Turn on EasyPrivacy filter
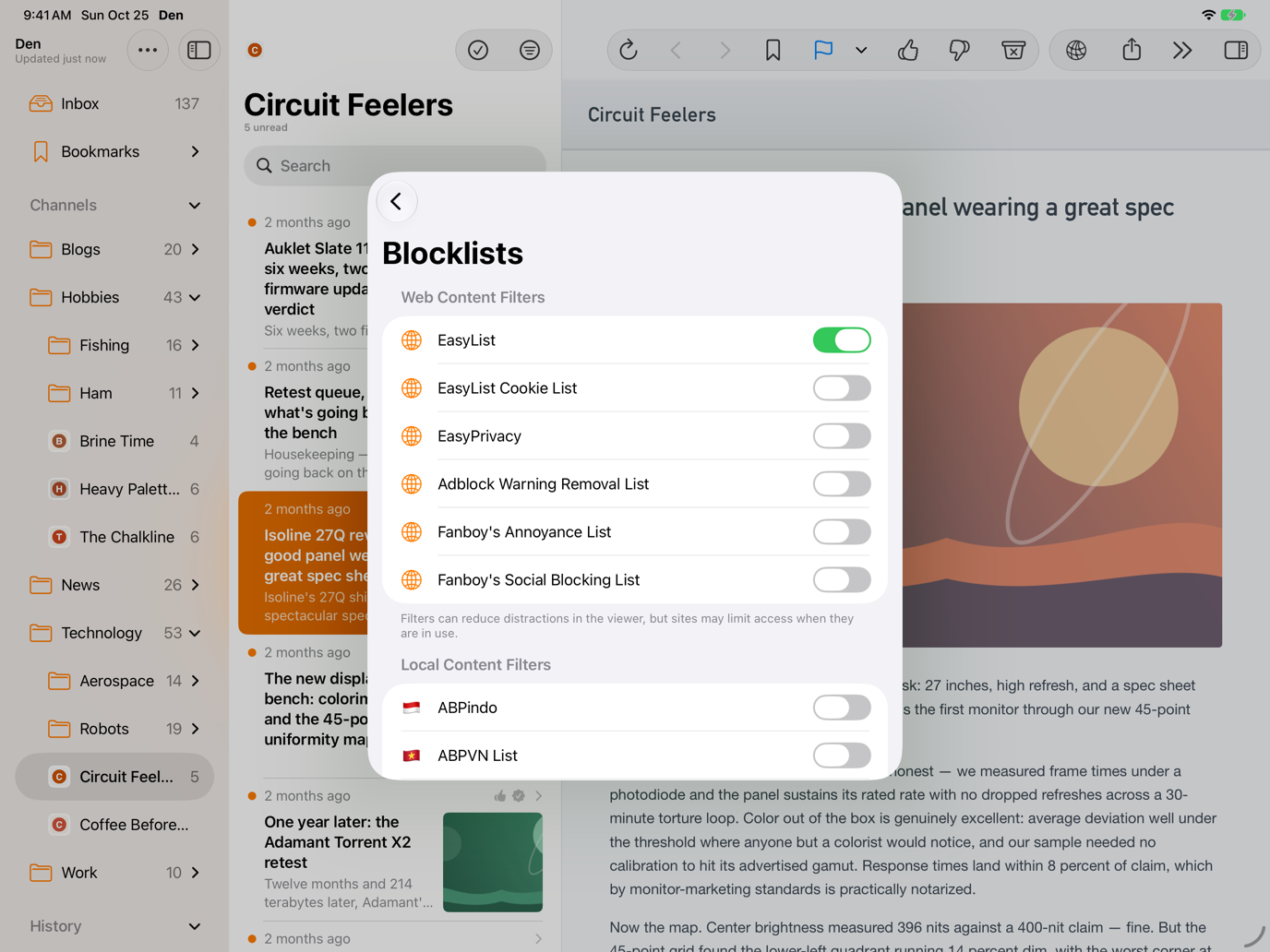The width and height of the screenshot is (1270, 952). 842,436
